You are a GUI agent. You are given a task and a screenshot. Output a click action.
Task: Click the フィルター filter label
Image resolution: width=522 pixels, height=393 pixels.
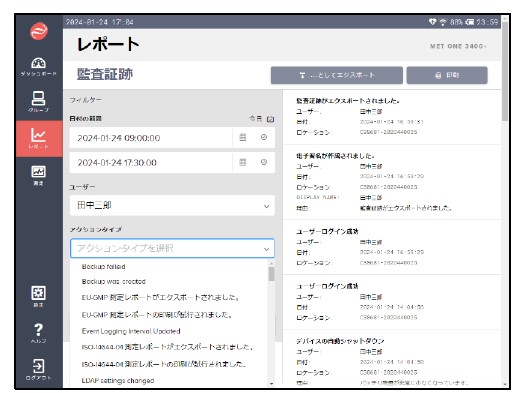[86, 100]
